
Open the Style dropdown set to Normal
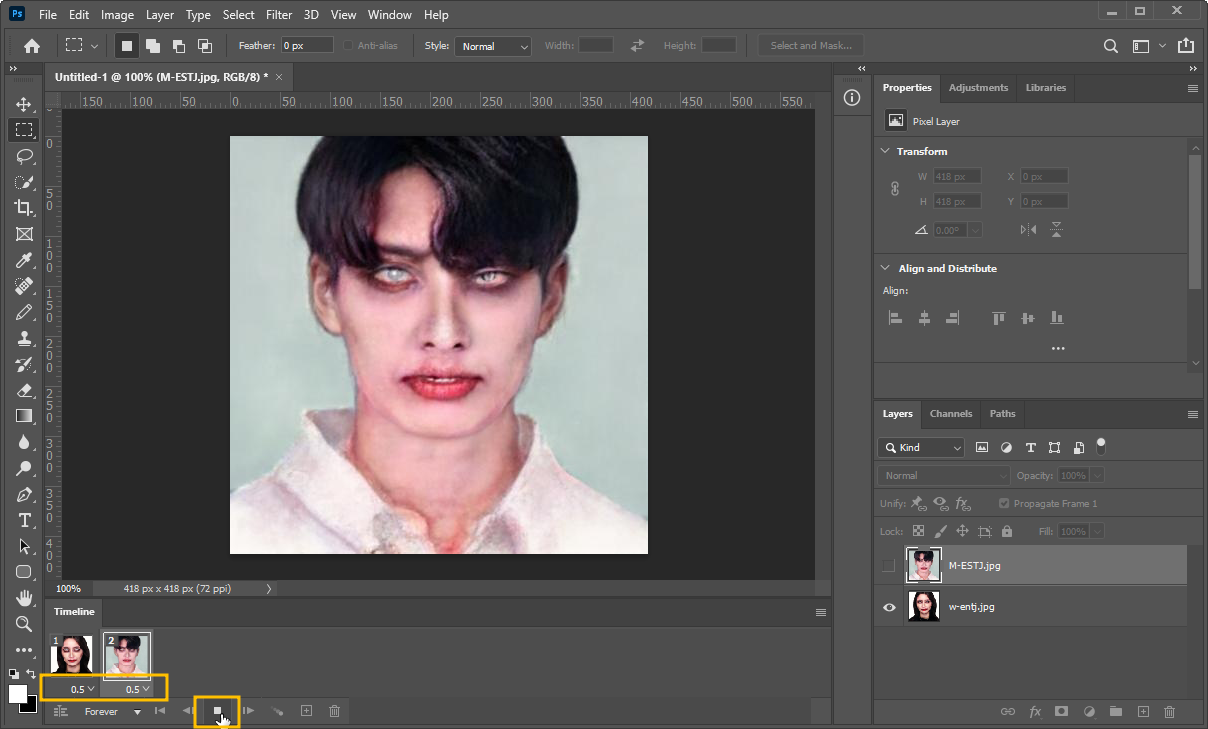pyautogui.click(x=493, y=46)
